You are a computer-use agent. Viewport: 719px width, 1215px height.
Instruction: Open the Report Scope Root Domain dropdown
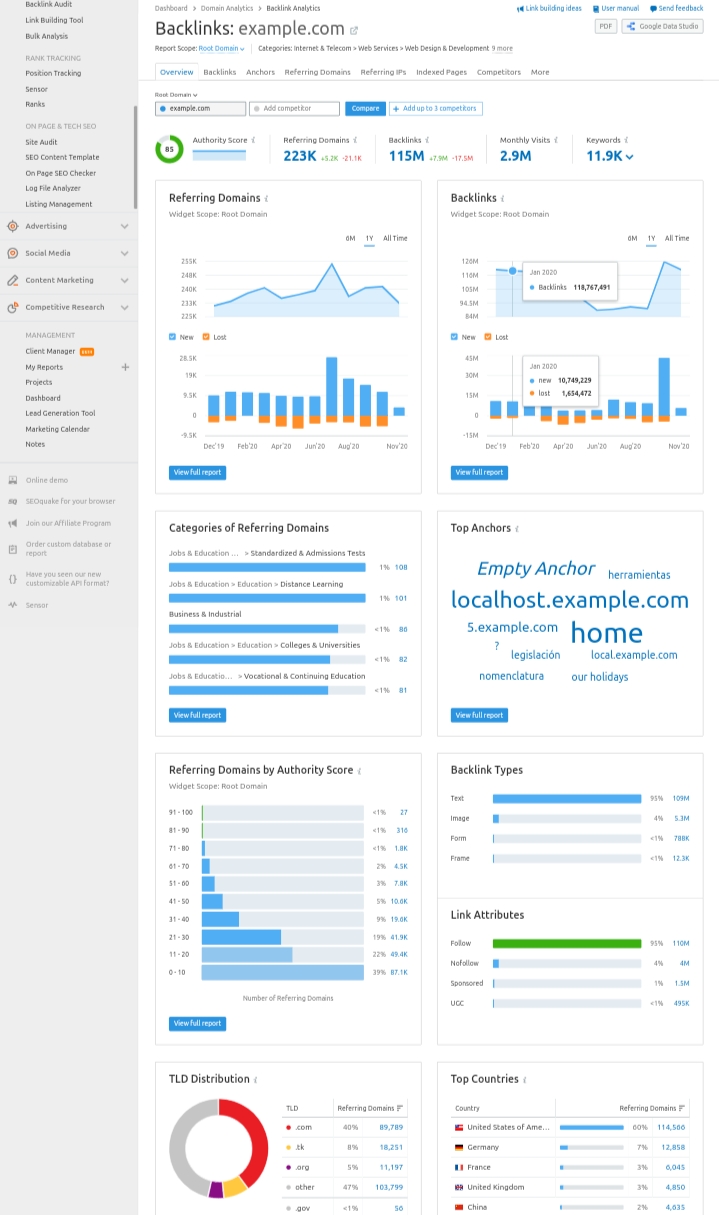pyautogui.click(x=221, y=48)
